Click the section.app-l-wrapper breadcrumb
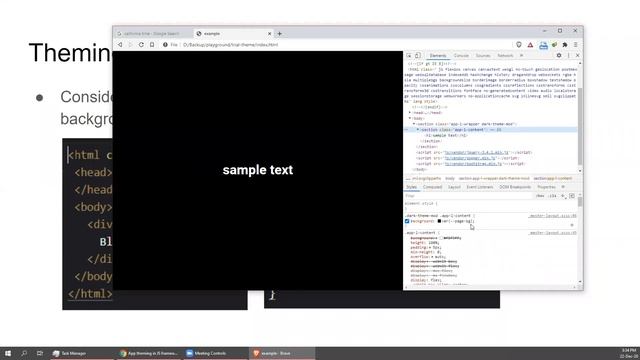This screenshot has height=360, width=640. click(494, 178)
